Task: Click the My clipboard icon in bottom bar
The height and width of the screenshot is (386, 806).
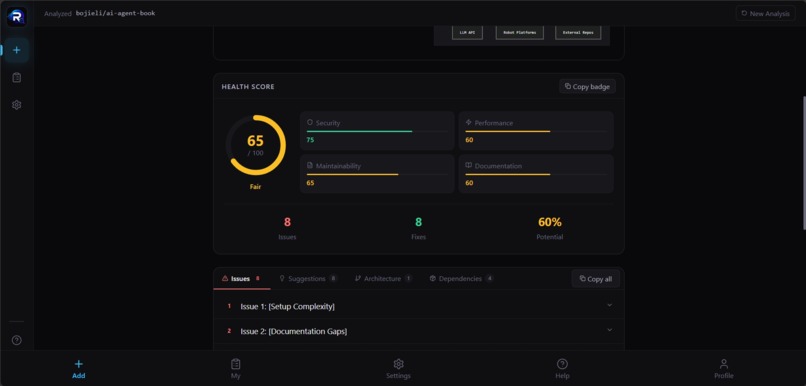Action: tap(235, 364)
